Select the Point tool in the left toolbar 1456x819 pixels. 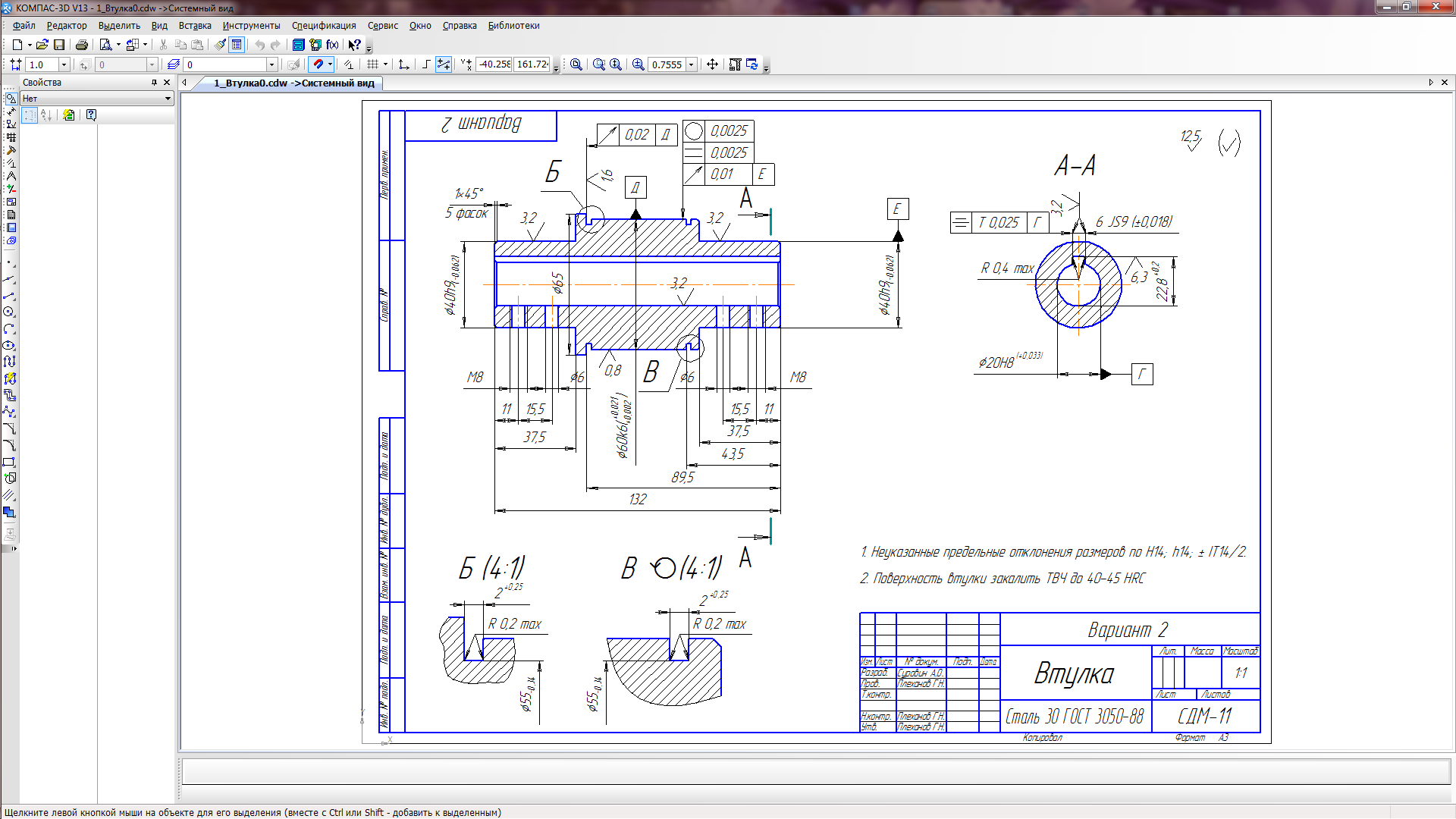pos(9,263)
